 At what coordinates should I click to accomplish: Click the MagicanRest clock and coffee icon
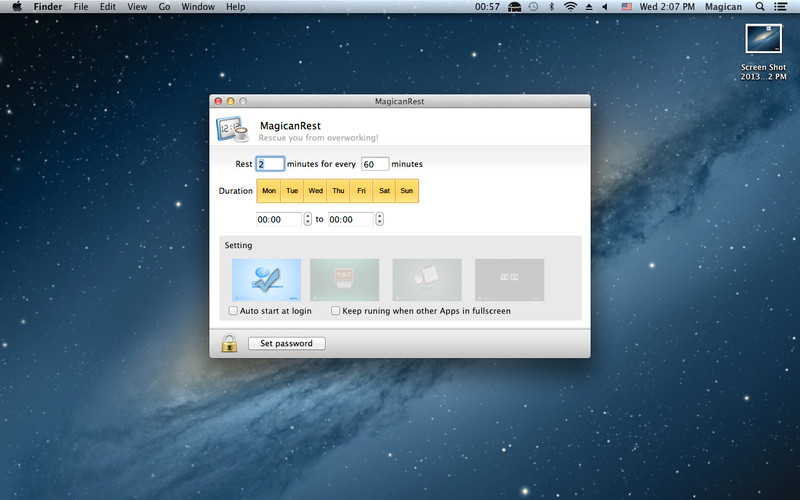point(232,129)
